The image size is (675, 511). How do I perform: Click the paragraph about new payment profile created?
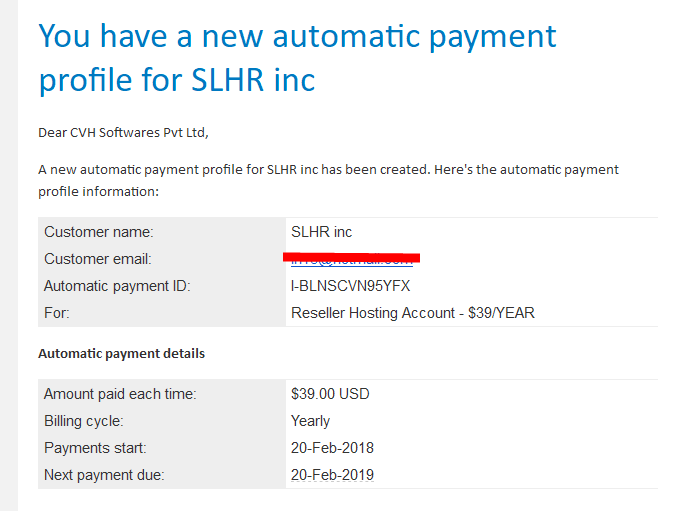tap(328, 180)
